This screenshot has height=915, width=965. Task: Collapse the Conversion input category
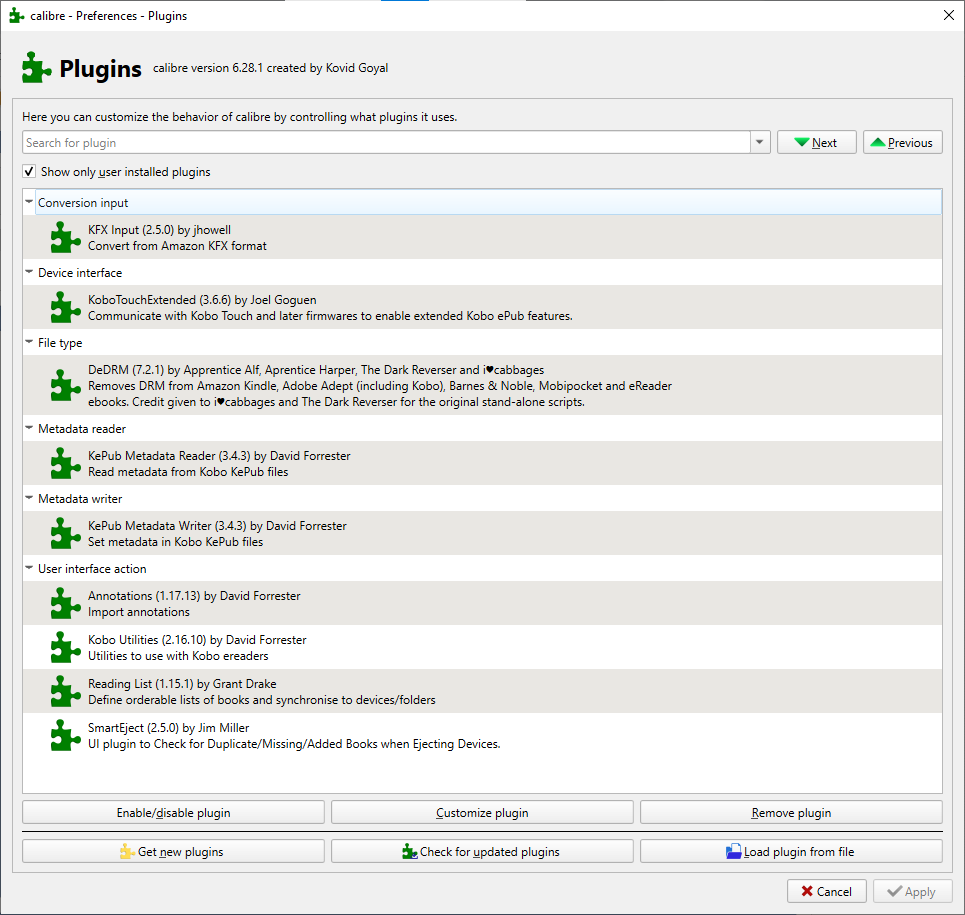tap(29, 201)
